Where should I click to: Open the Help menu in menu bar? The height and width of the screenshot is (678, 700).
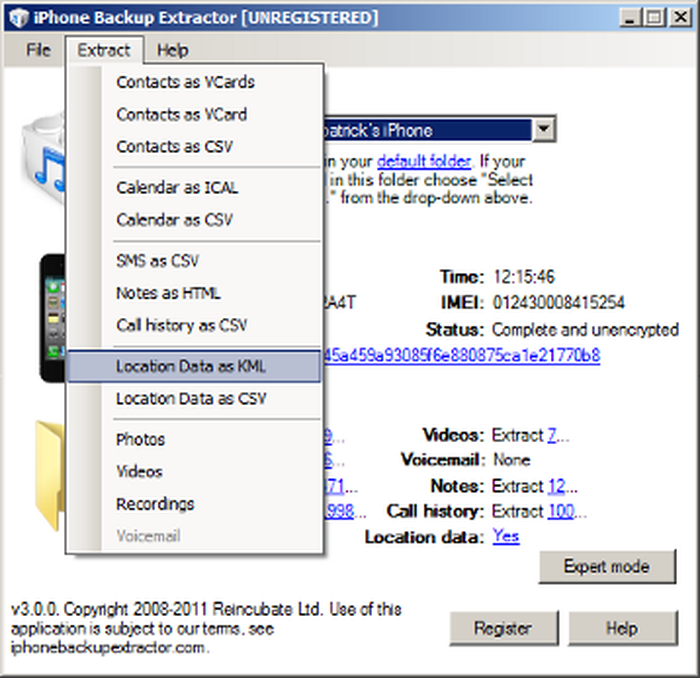(x=172, y=50)
